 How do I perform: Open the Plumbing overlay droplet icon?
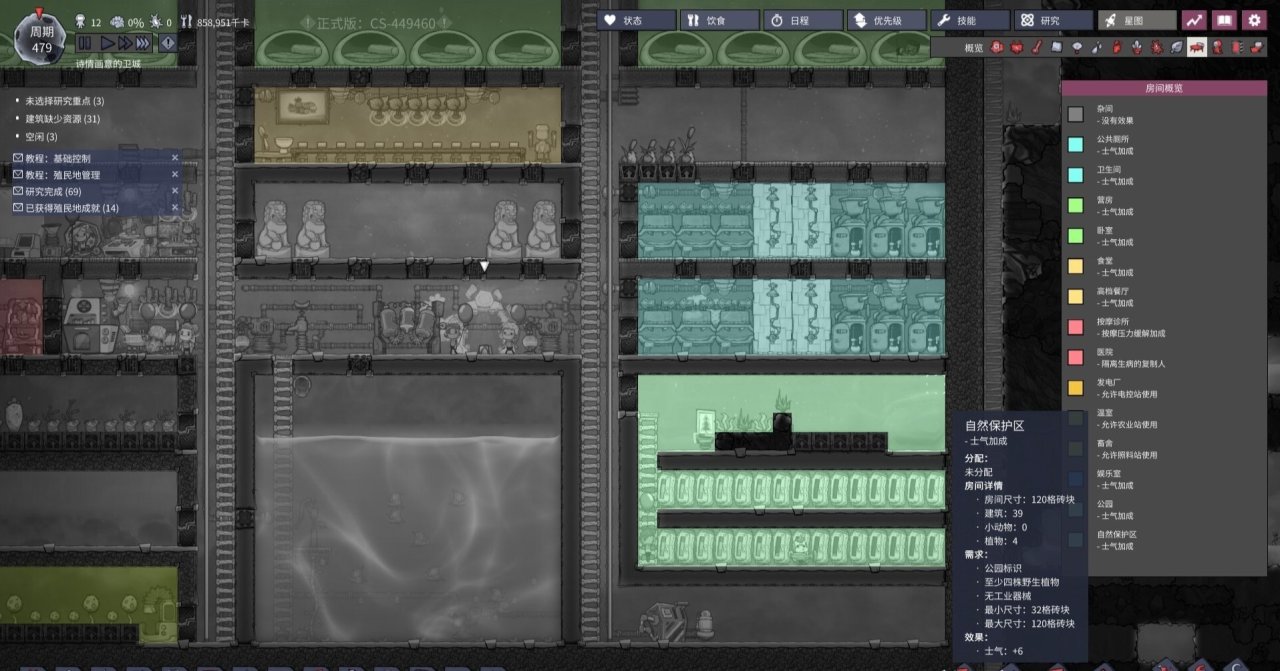1097,47
